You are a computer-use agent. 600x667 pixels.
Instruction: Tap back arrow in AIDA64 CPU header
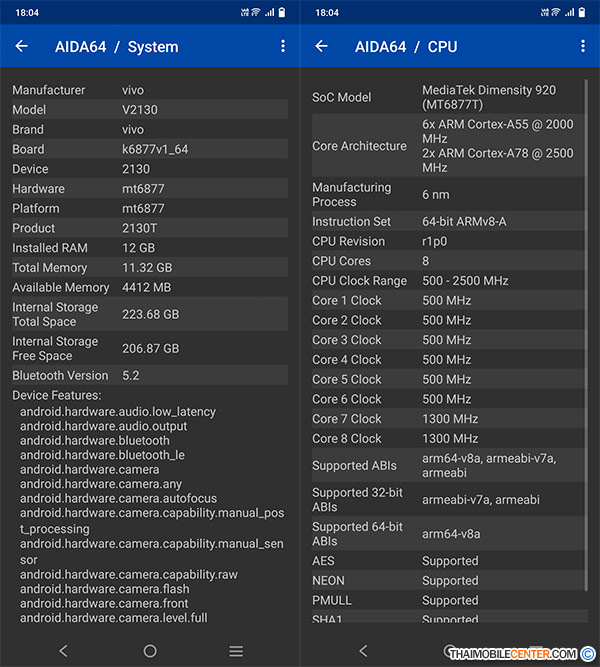tap(321, 46)
